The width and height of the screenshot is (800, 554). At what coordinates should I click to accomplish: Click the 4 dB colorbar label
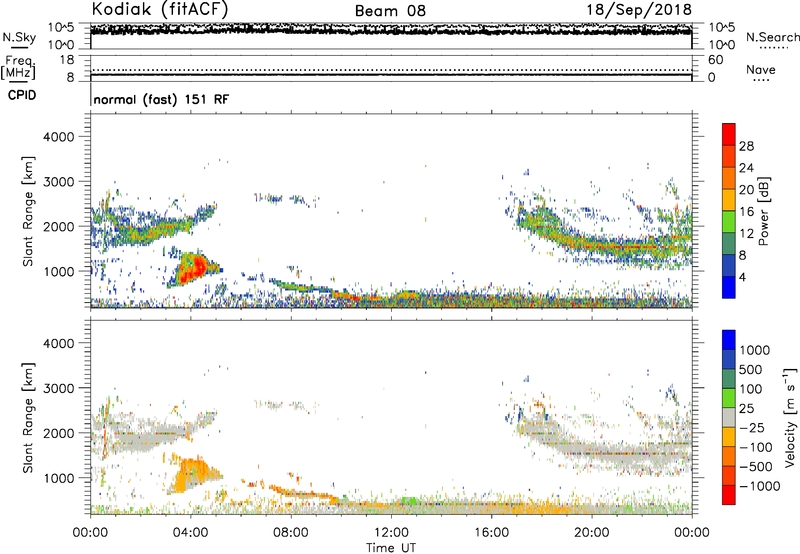742,278
